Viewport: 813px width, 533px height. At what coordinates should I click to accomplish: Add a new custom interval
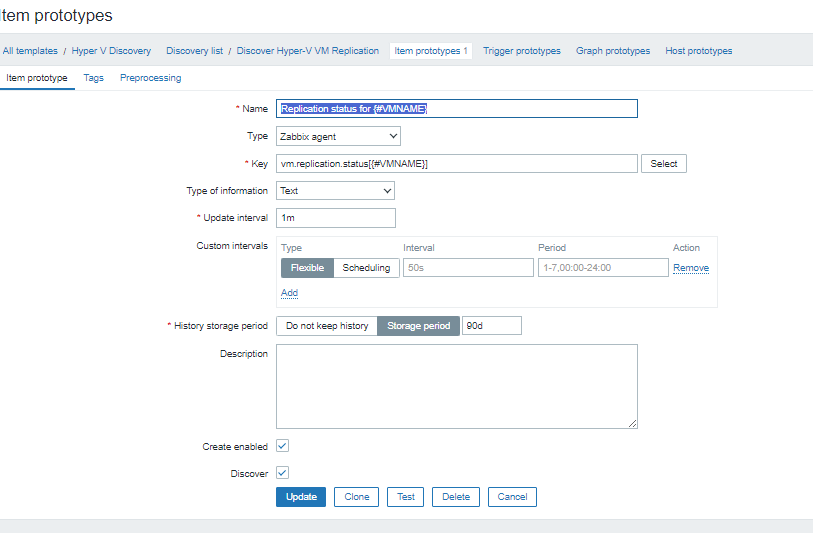pos(289,293)
